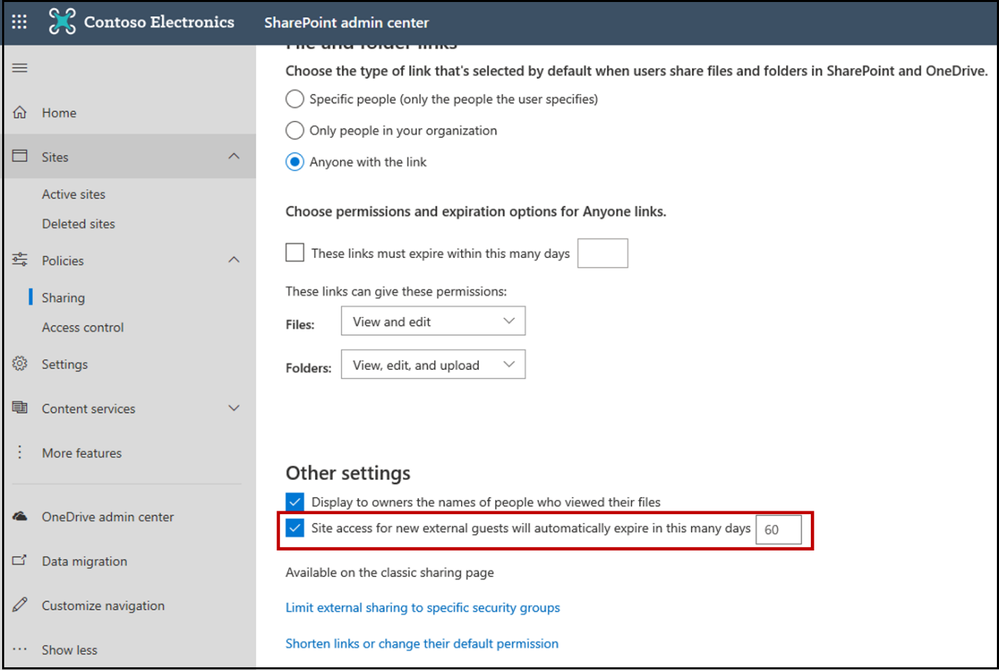Click the Home house icon
The width and height of the screenshot is (999, 670).
coord(20,113)
